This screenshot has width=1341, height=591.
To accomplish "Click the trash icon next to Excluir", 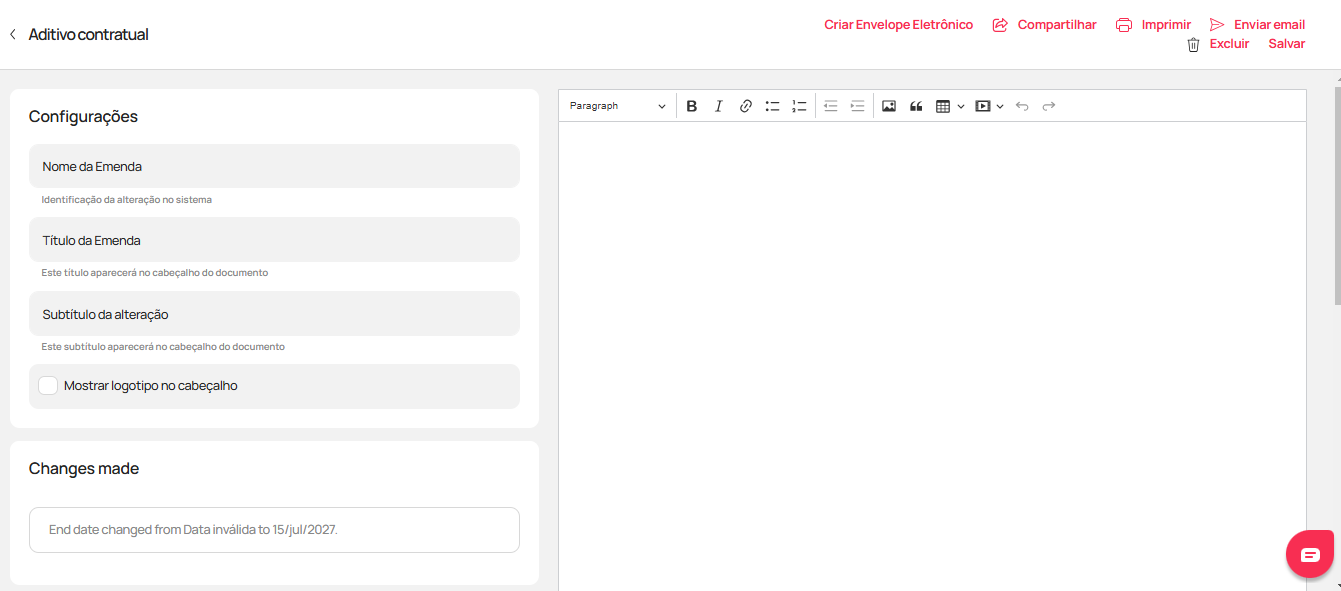I will tap(1193, 44).
